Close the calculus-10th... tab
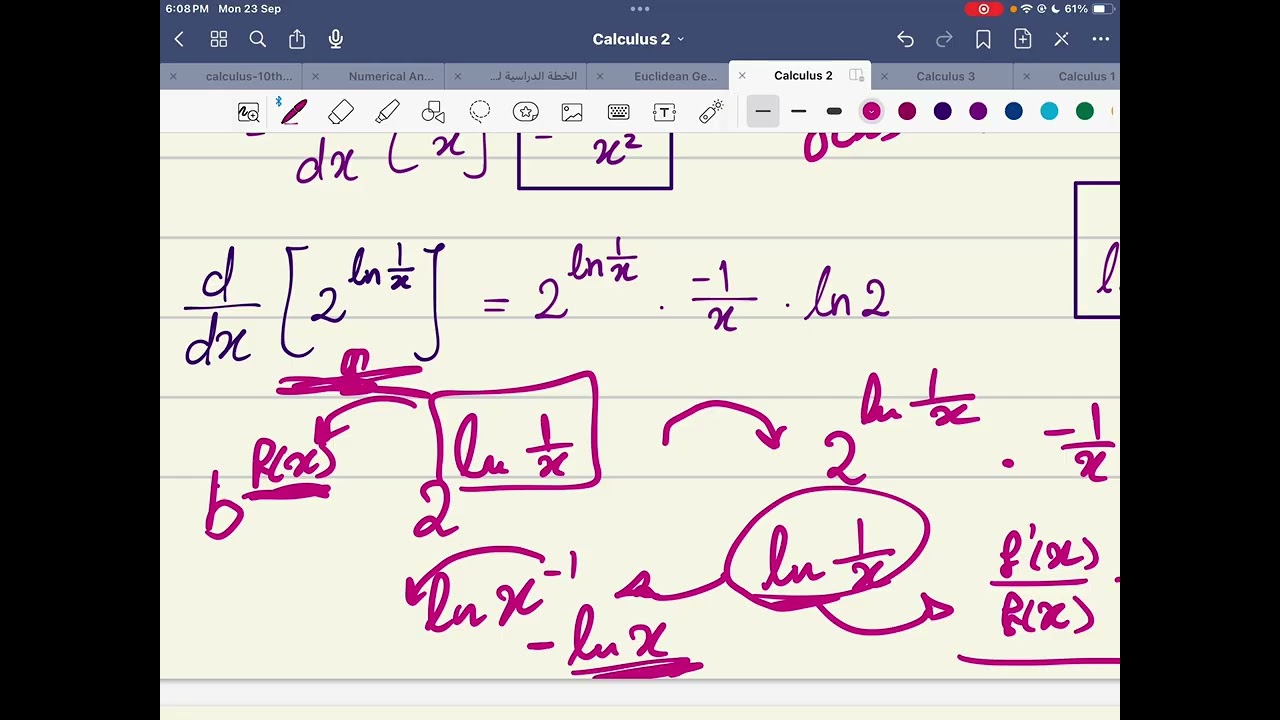Screen dimensions: 1280x720 [173, 76]
